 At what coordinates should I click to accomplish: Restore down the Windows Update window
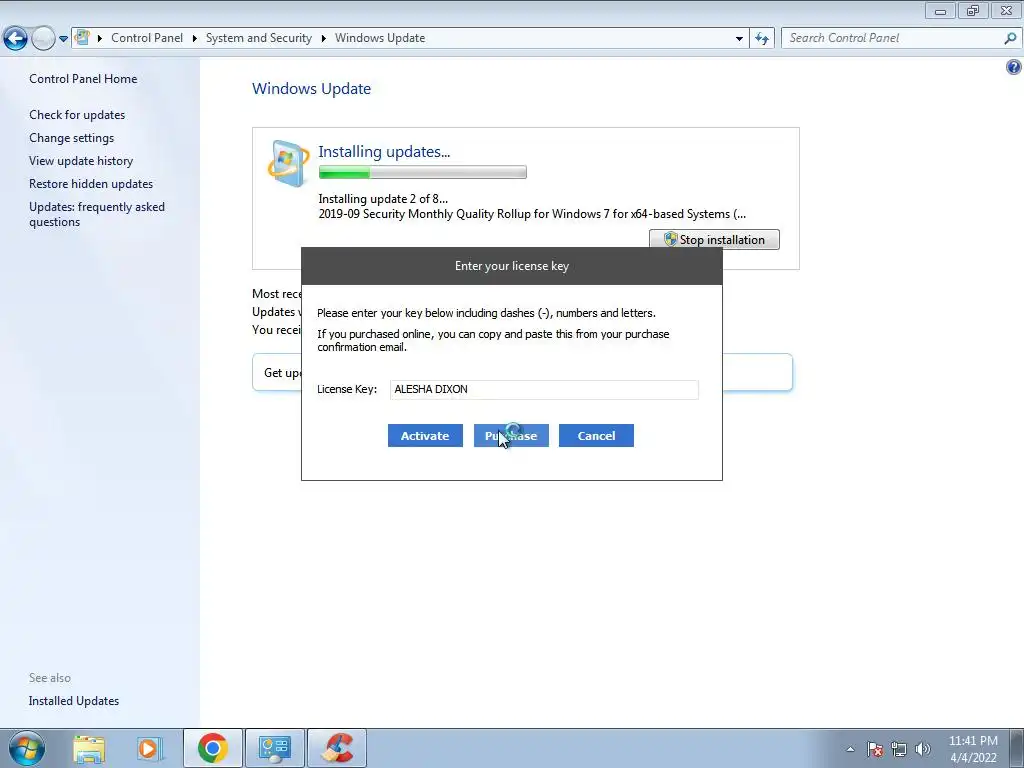[x=973, y=10]
